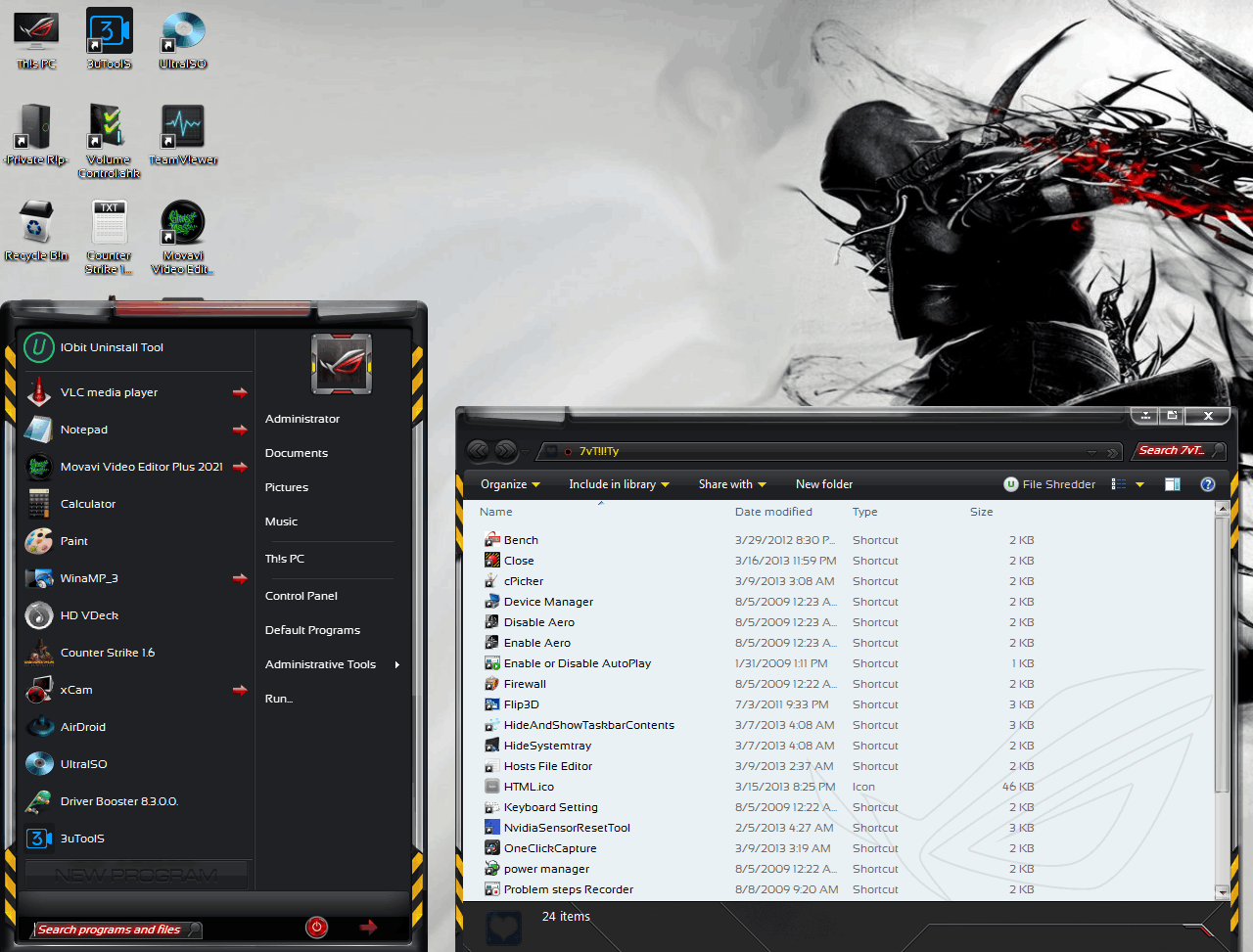This screenshot has width=1253, height=952.
Task: Click the explorer Search 7vT field
Action: (1181, 450)
